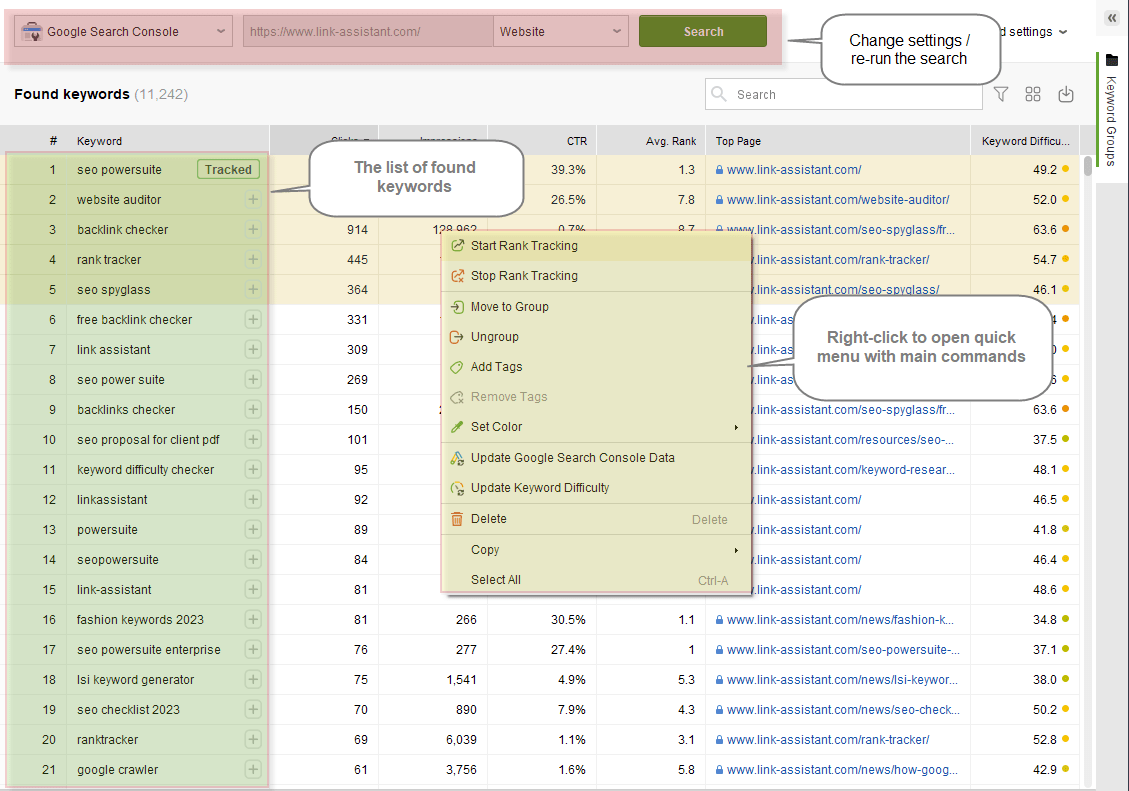Image resolution: width=1129 pixels, height=791 pixels.
Task: Click the URL field with link-assistant.com
Action: tap(368, 32)
